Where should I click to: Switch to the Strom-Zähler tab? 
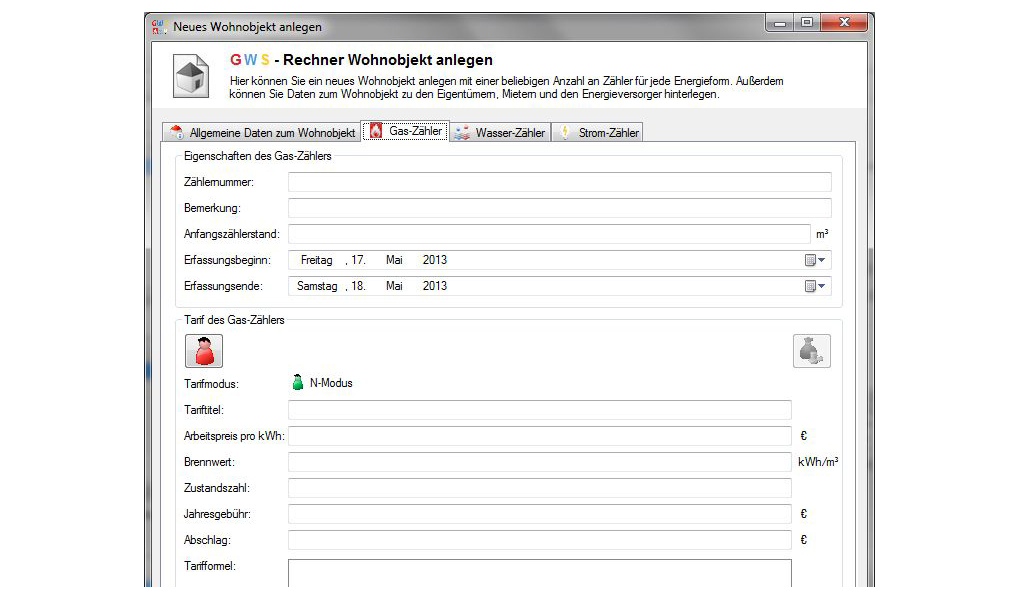[x=598, y=132]
